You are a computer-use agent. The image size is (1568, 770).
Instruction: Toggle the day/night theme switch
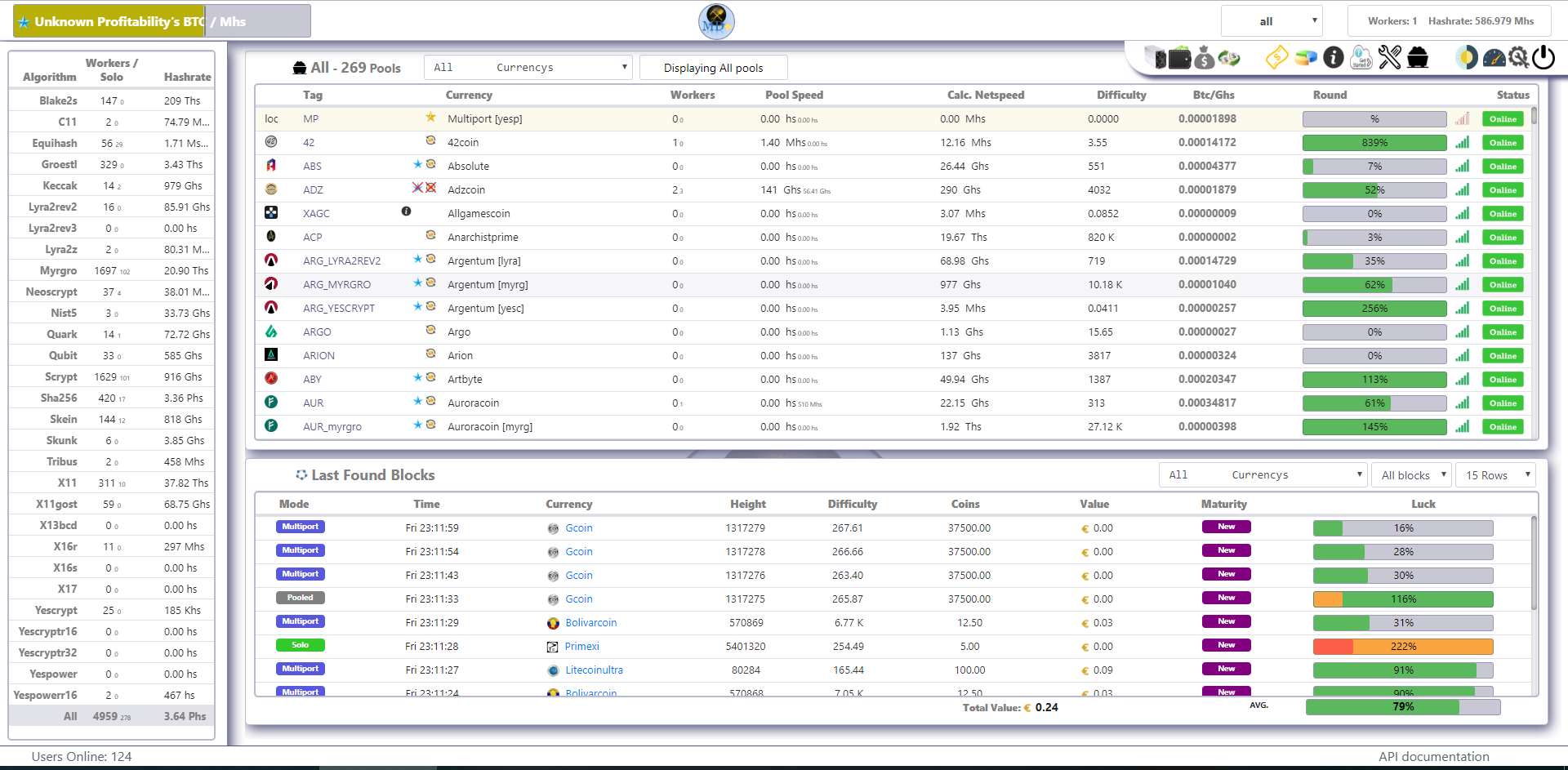[x=1467, y=57]
